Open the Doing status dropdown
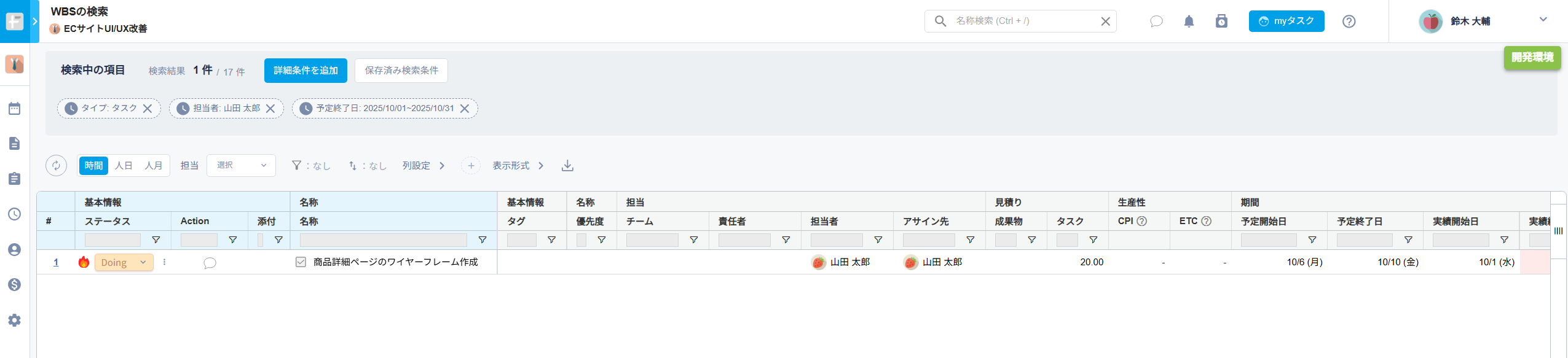 coord(124,262)
